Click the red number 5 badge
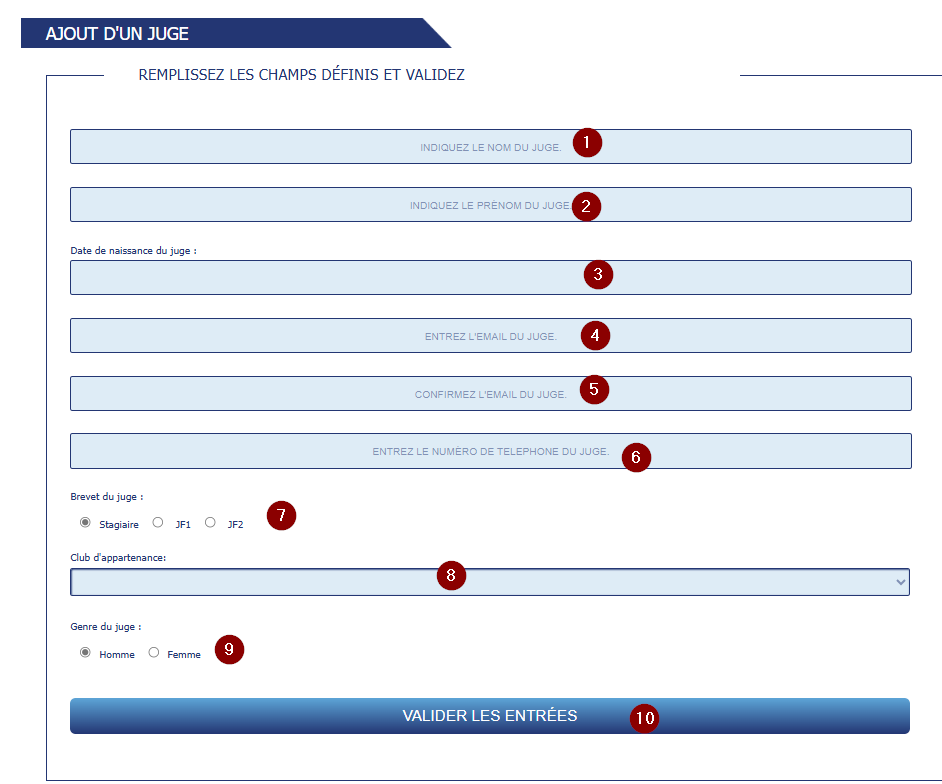Screen dimensions: 942x784 (594, 389)
